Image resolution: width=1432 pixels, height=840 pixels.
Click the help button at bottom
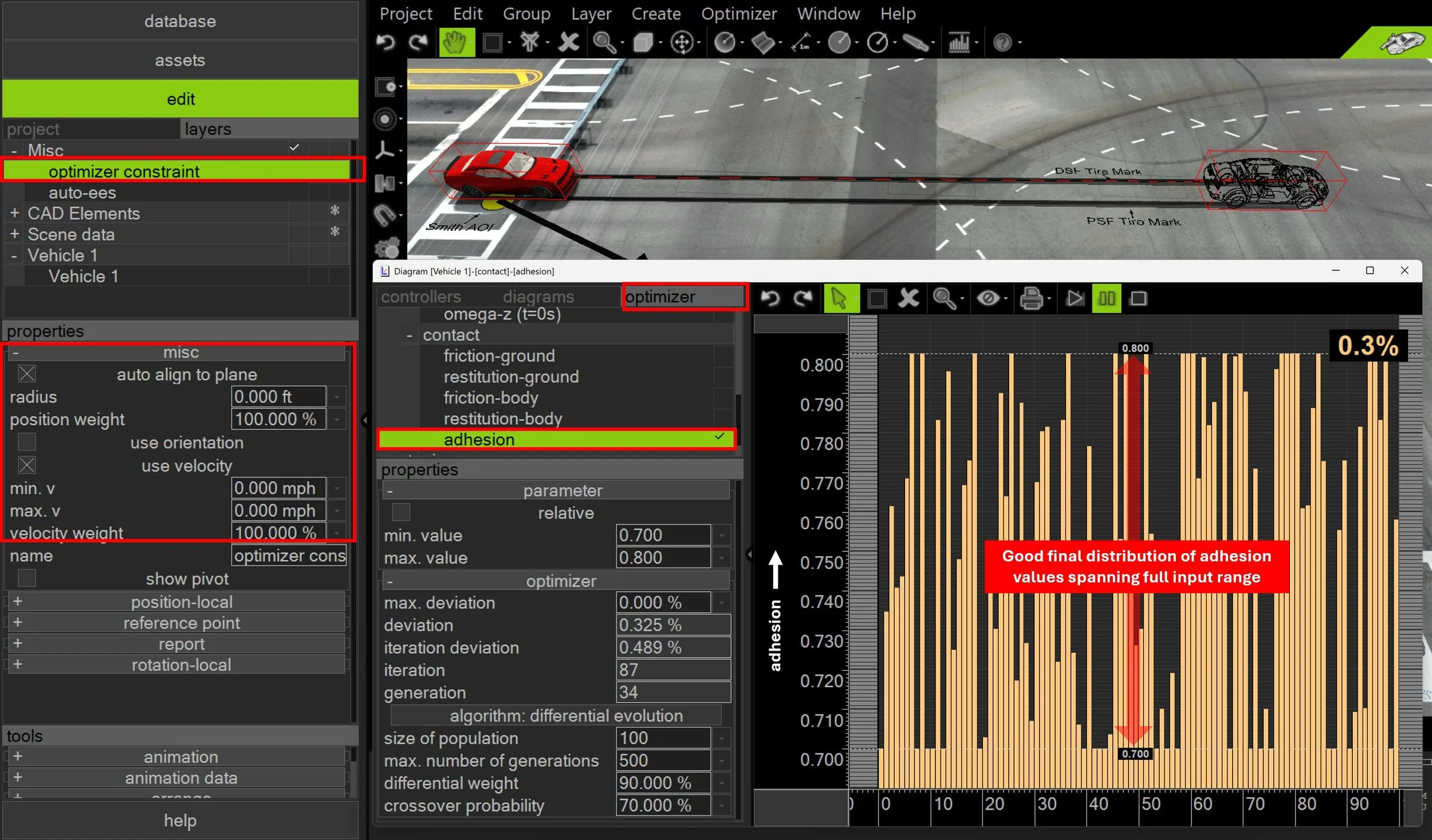(x=180, y=820)
